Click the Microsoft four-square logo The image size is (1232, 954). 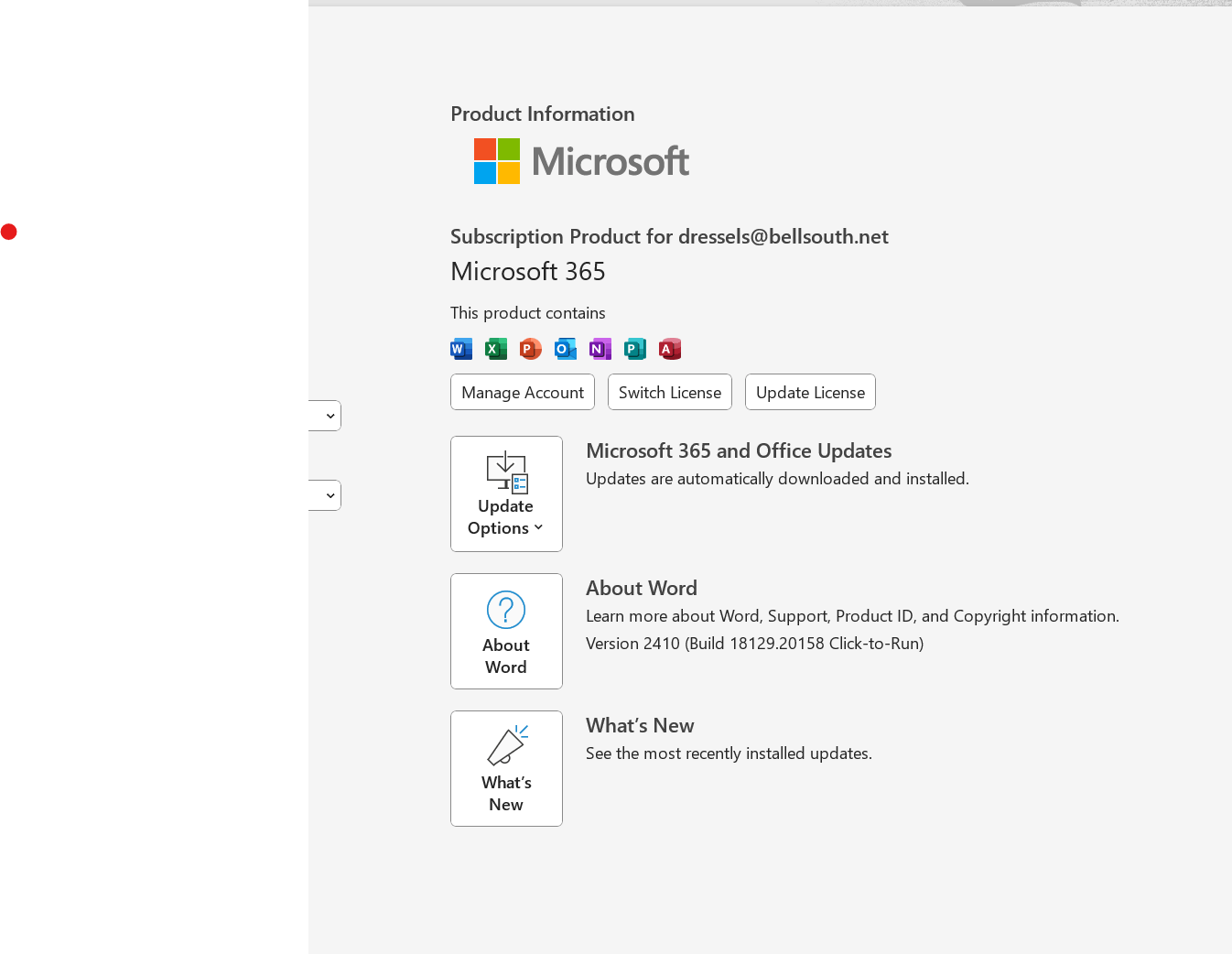tap(497, 161)
